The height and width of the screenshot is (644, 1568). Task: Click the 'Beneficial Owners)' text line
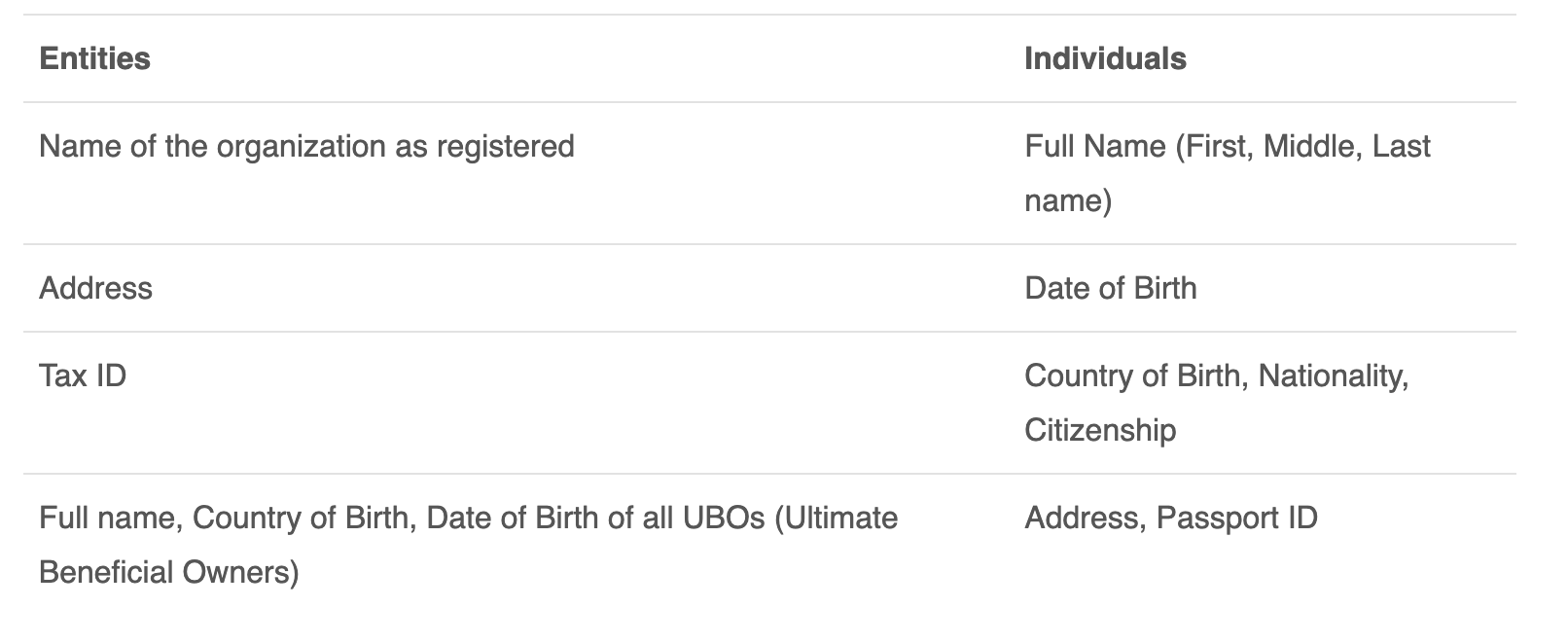click(168, 572)
